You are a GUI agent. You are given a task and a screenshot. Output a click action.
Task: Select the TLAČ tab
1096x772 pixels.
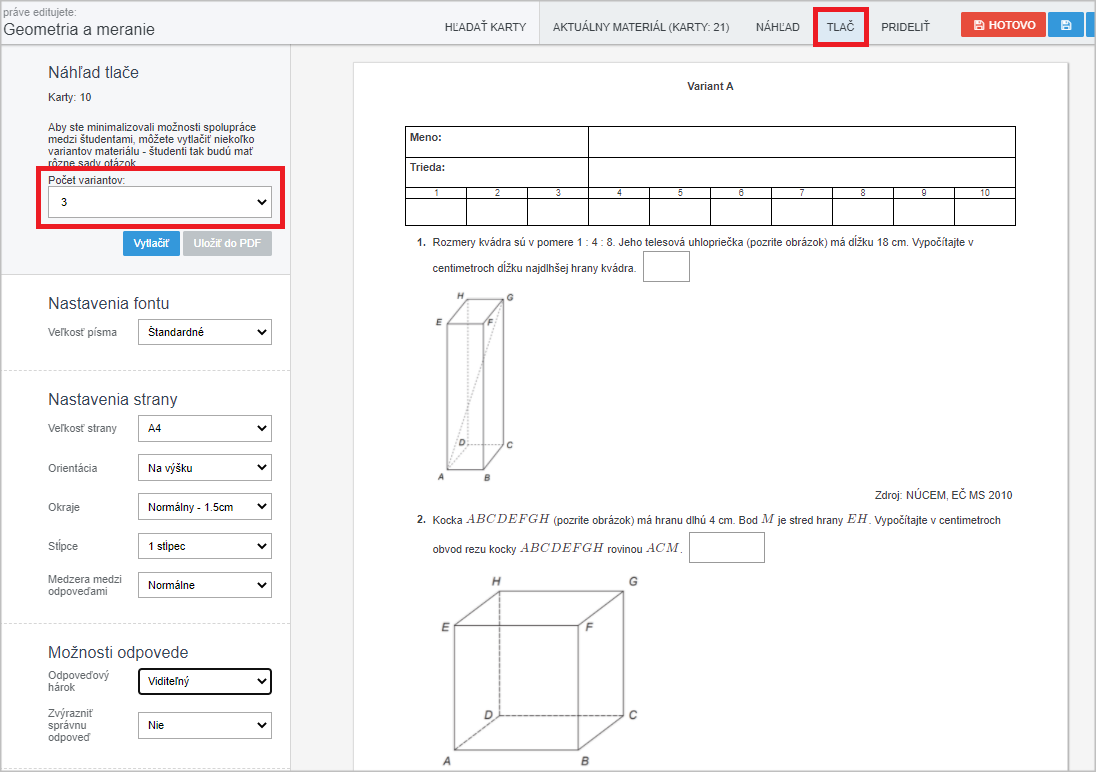(x=840, y=27)
